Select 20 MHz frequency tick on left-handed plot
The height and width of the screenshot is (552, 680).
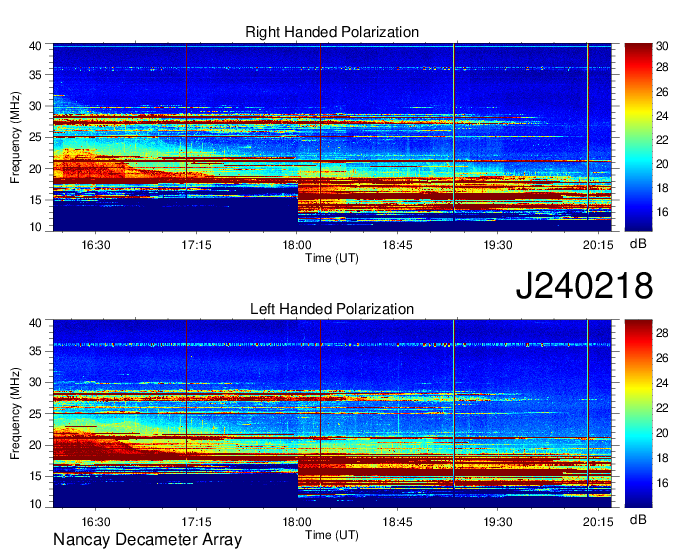click(x=35, y=445)
